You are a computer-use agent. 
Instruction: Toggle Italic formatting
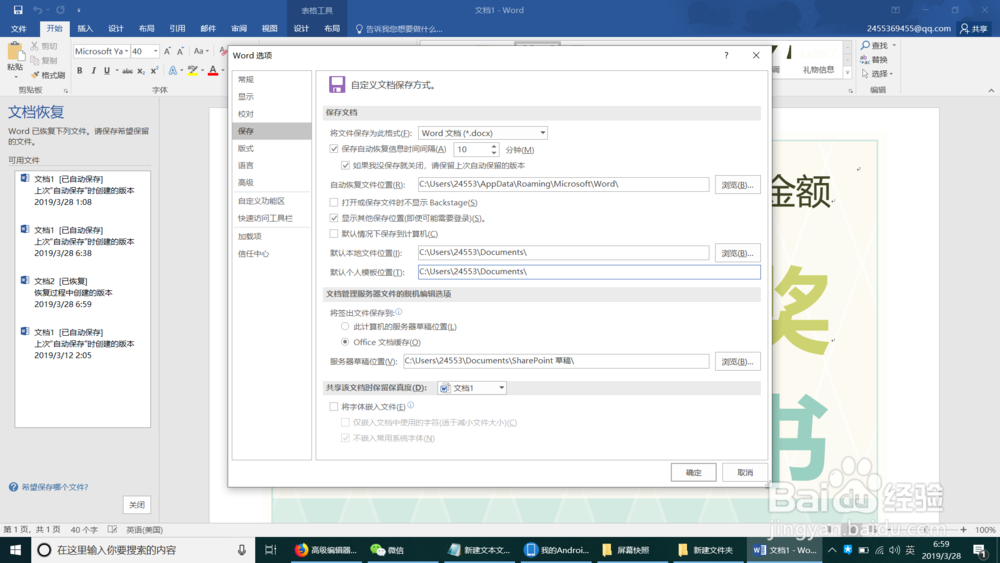pyautogui.click(x=93, y=71)
